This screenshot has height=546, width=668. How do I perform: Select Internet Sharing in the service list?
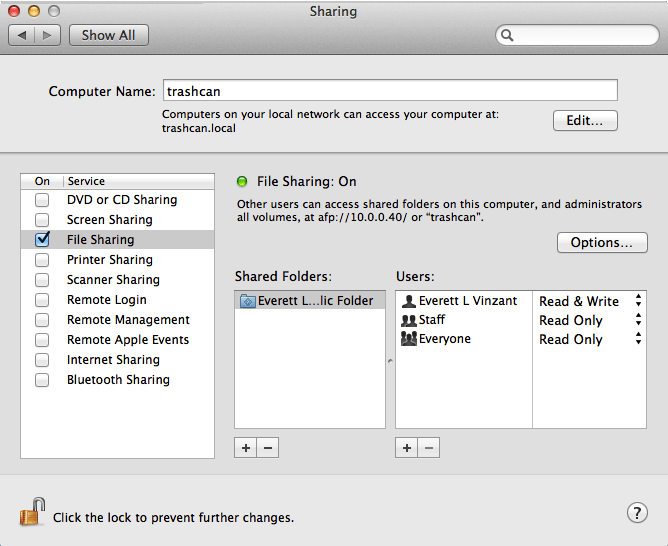click(x=113, y=360)
